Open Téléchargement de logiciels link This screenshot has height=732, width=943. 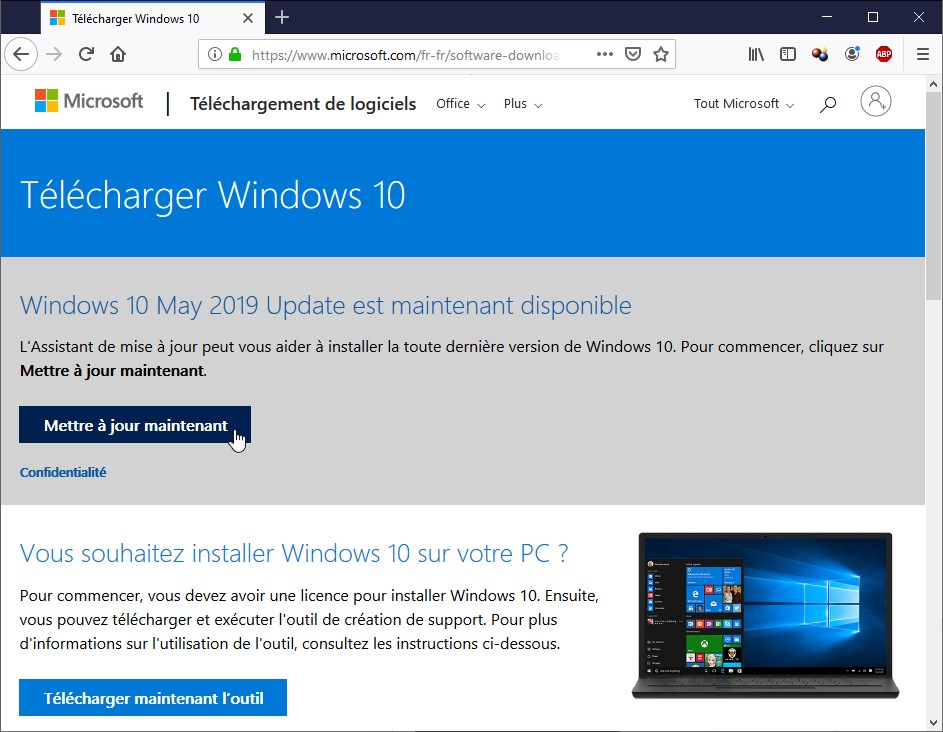[303, 103]
